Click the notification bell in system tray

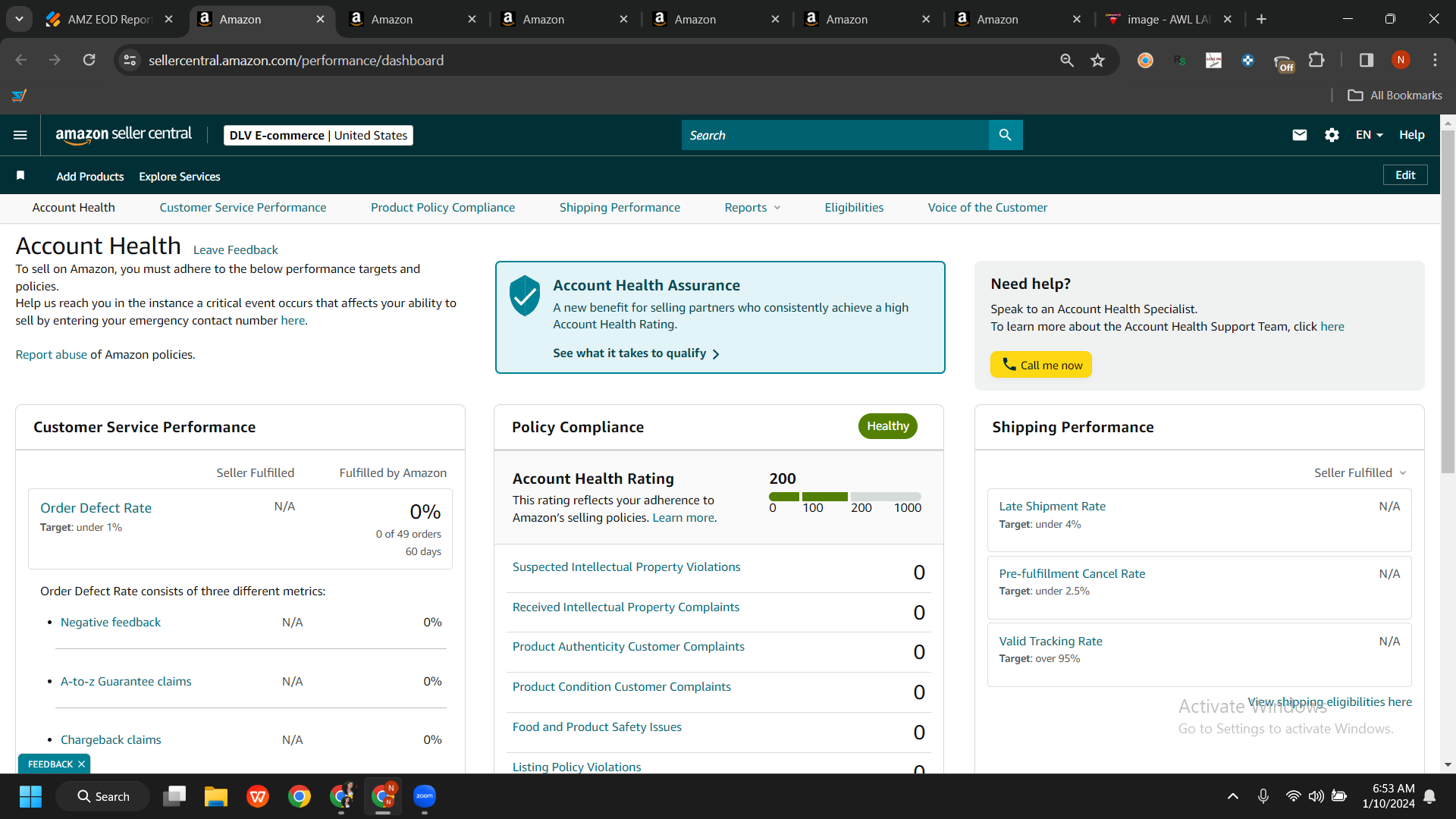coord(1429,796)
